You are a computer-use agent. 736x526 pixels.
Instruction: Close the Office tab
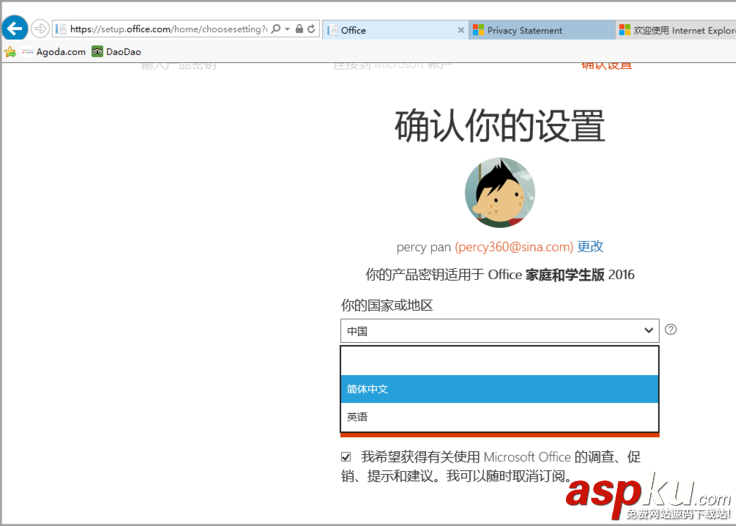click(x=461, y=30)
